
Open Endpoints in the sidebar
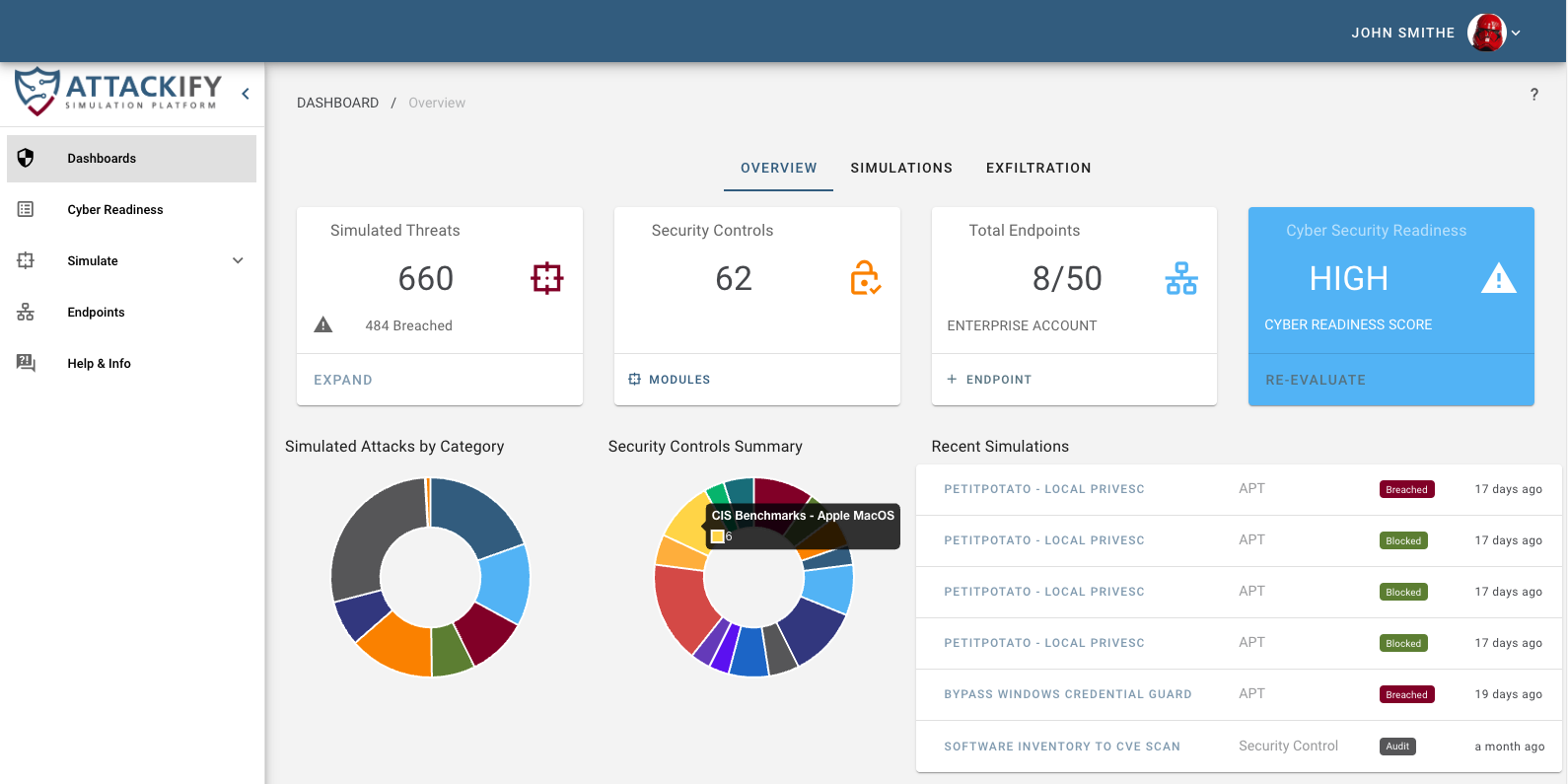131,313
